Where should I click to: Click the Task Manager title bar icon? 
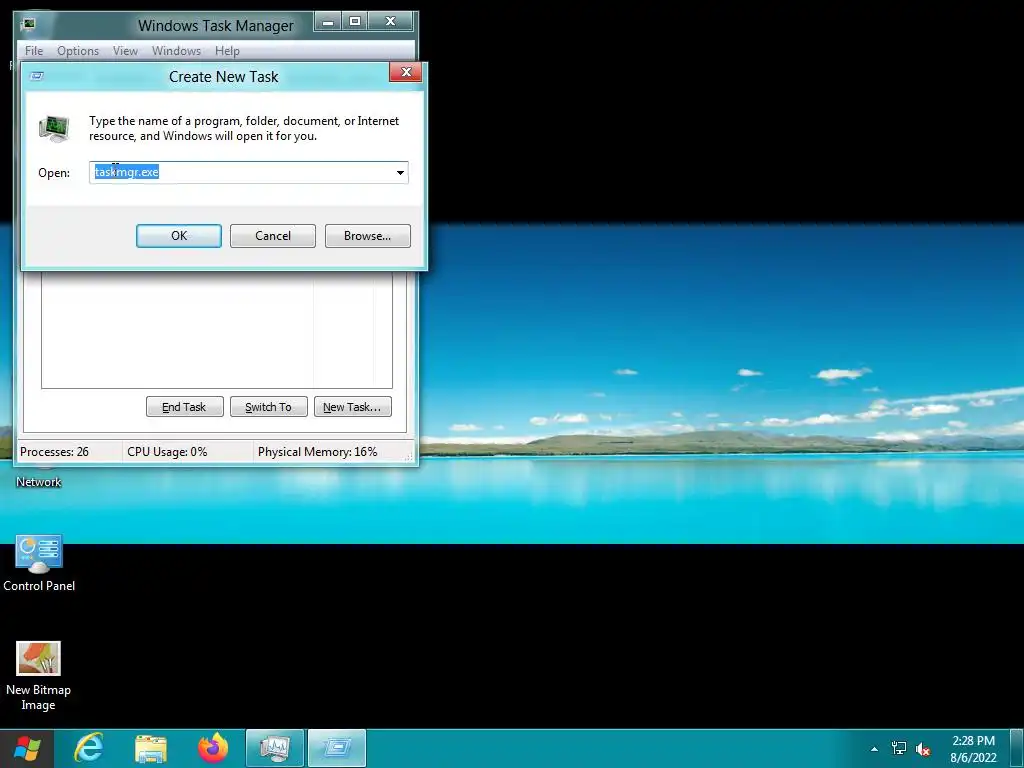pyautogui.click(x=28, y=24)
